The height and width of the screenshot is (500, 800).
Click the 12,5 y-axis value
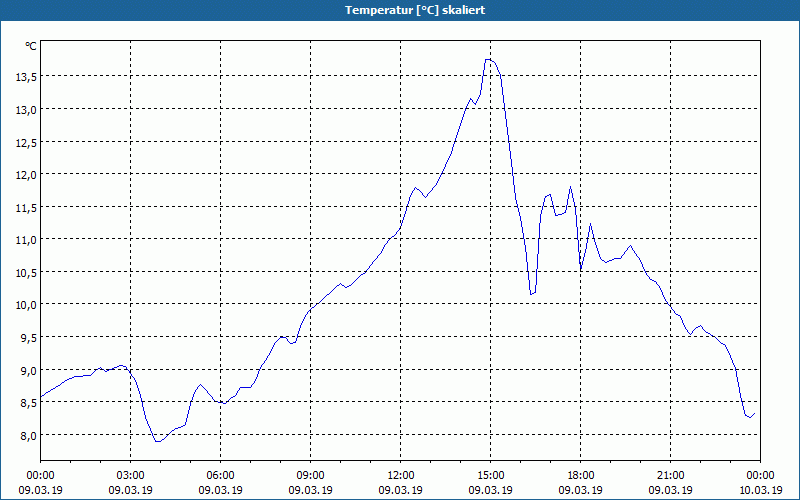(26, 142)
